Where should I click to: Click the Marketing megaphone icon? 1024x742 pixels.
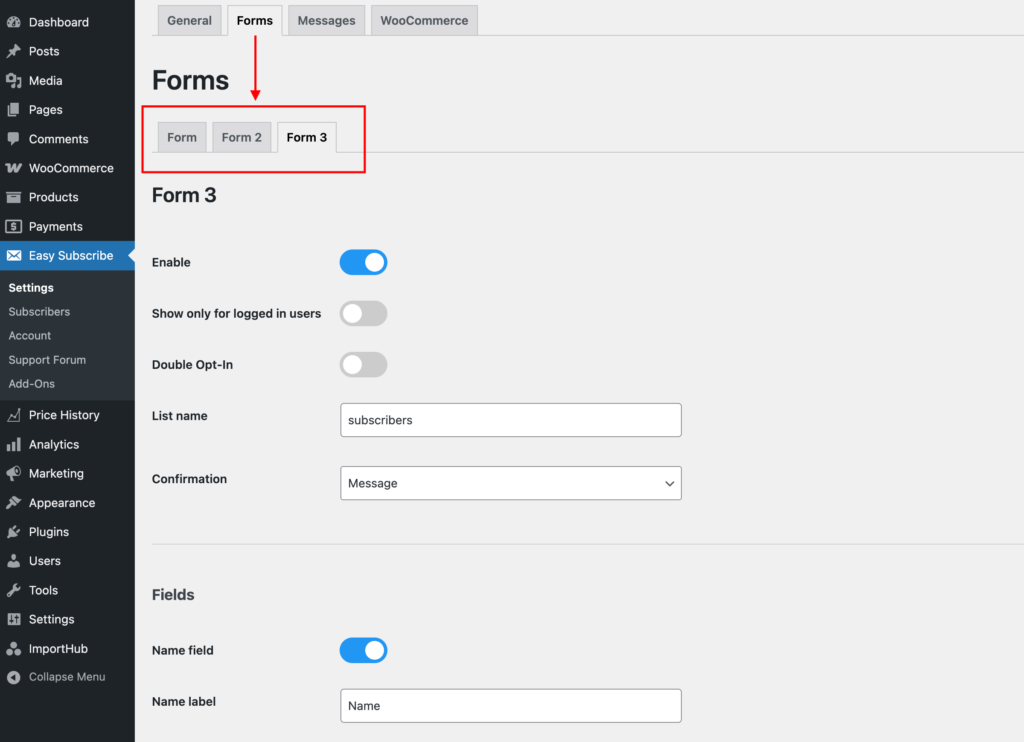click(14, 474)
